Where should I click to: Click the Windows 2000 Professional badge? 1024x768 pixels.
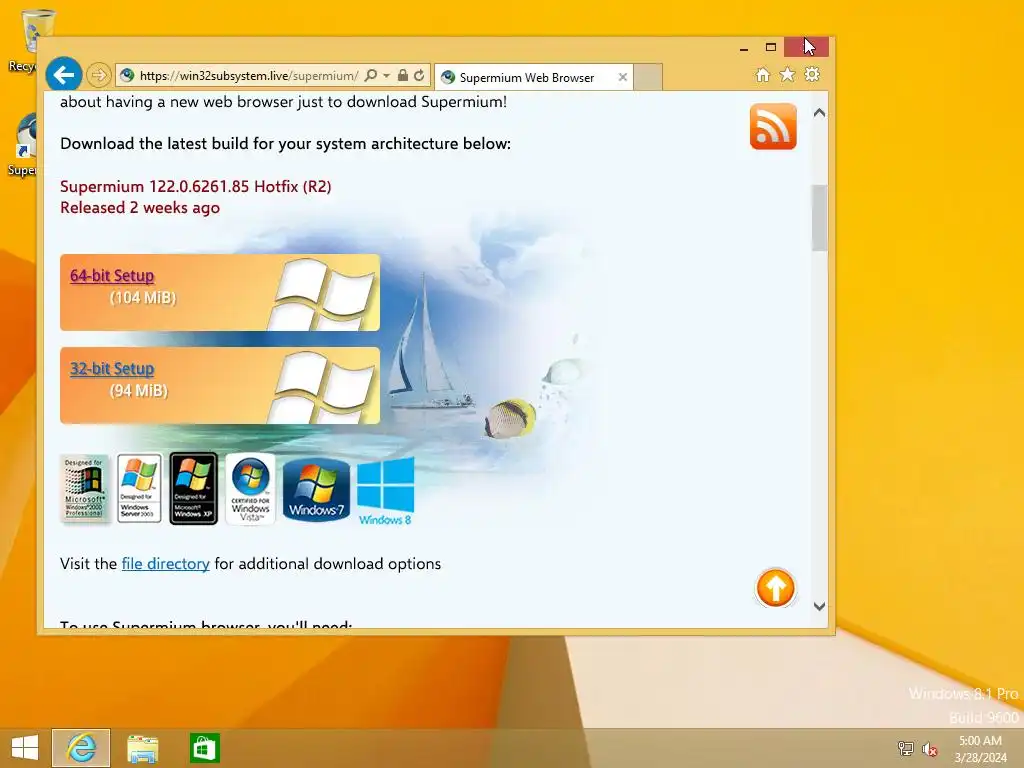coord(84,488)
